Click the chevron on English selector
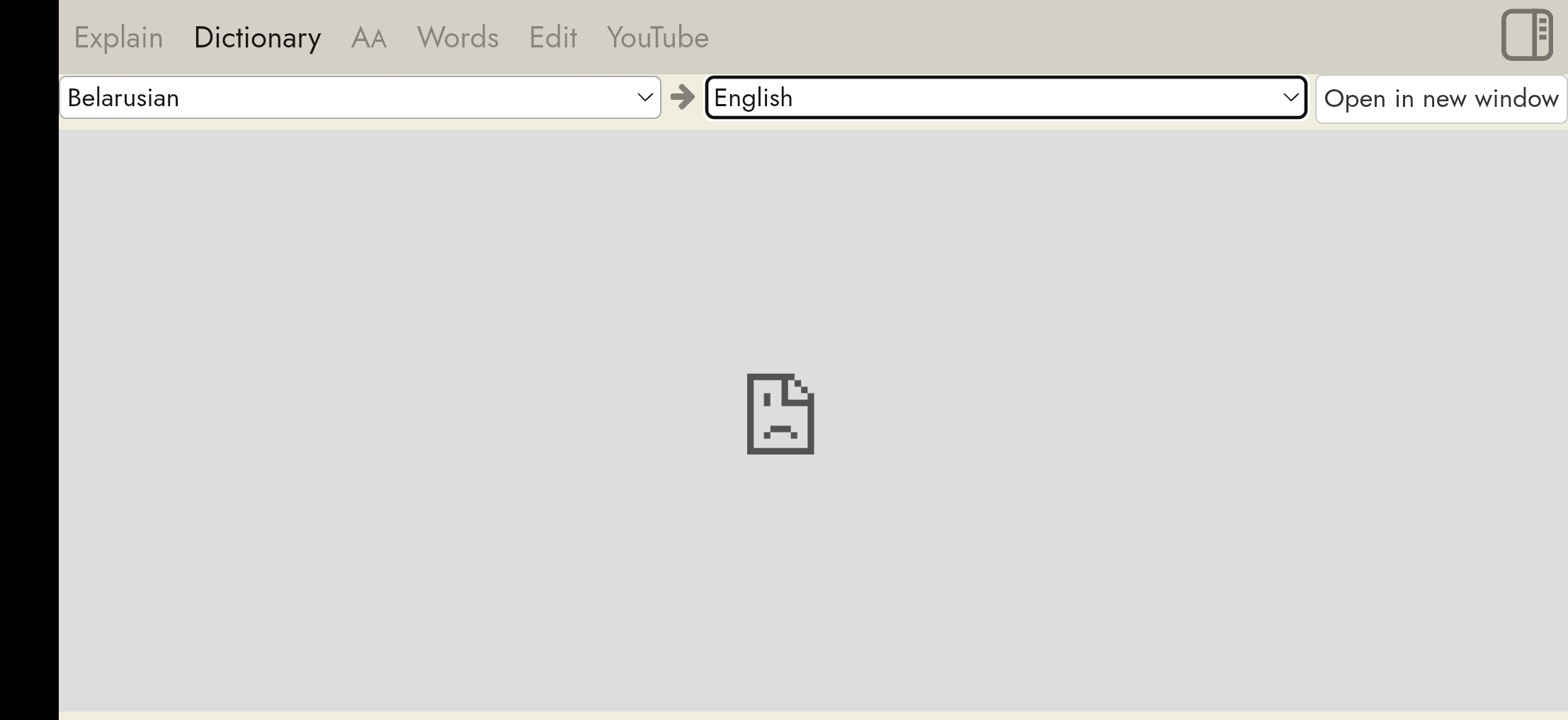The width and height of the screenshot is (1568, 720). click(1290, 98)
